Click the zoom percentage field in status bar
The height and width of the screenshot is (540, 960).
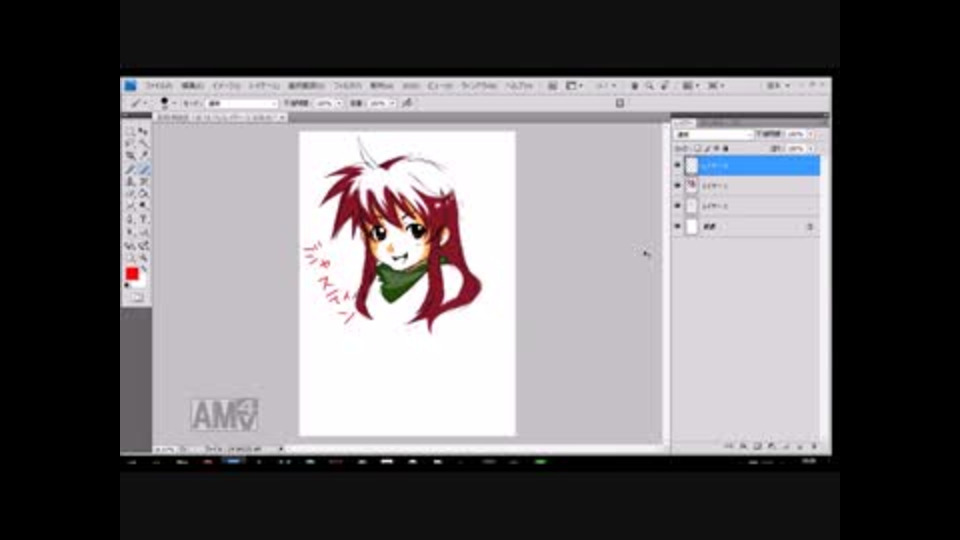[165, 449]
